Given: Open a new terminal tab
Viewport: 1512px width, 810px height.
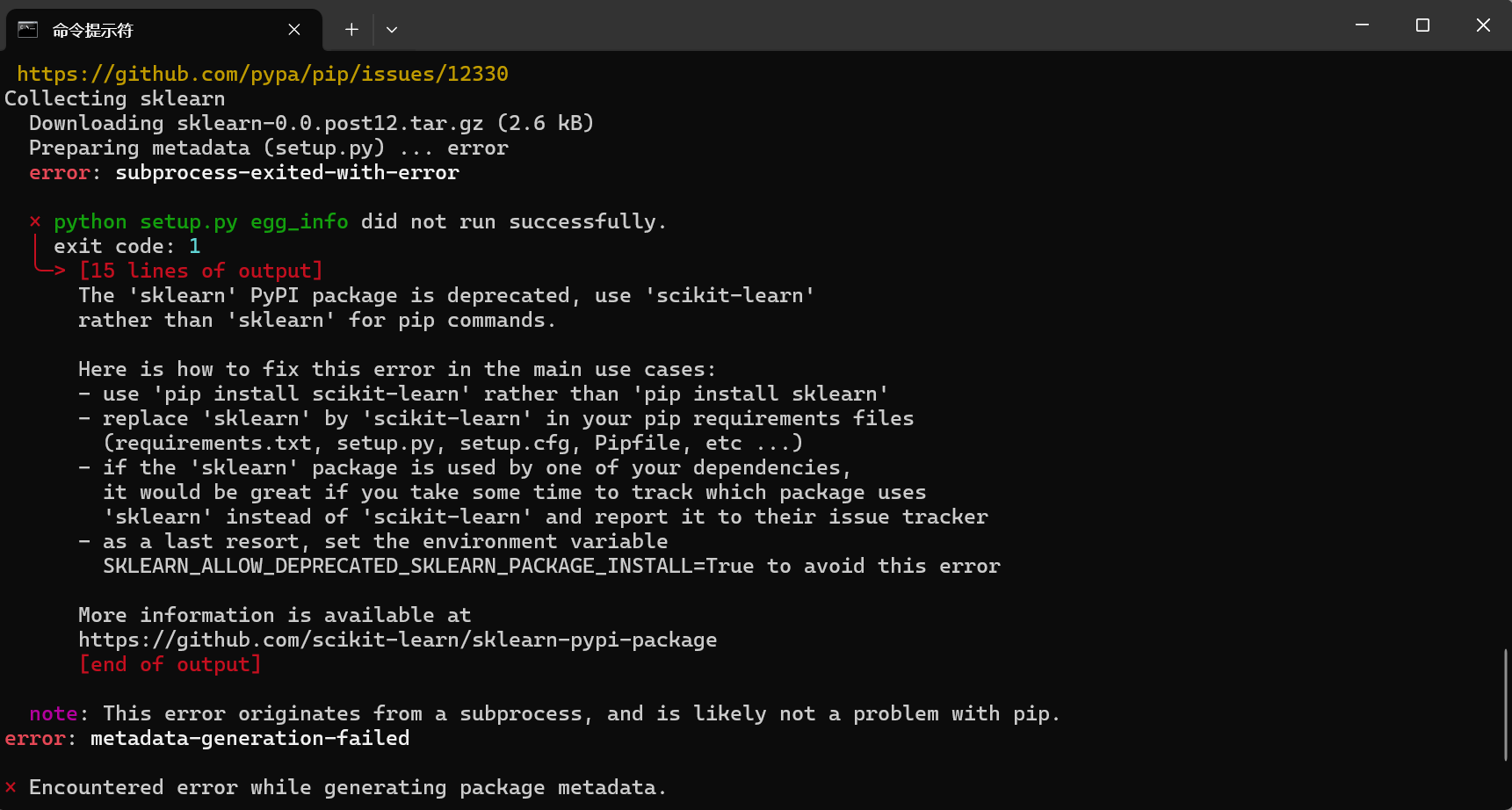Looking at the screenshot, I should (x=351, y=29).
